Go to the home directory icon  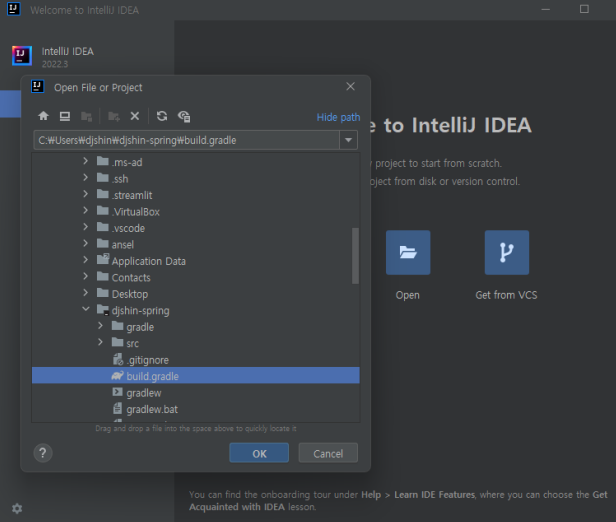[43, 116]
